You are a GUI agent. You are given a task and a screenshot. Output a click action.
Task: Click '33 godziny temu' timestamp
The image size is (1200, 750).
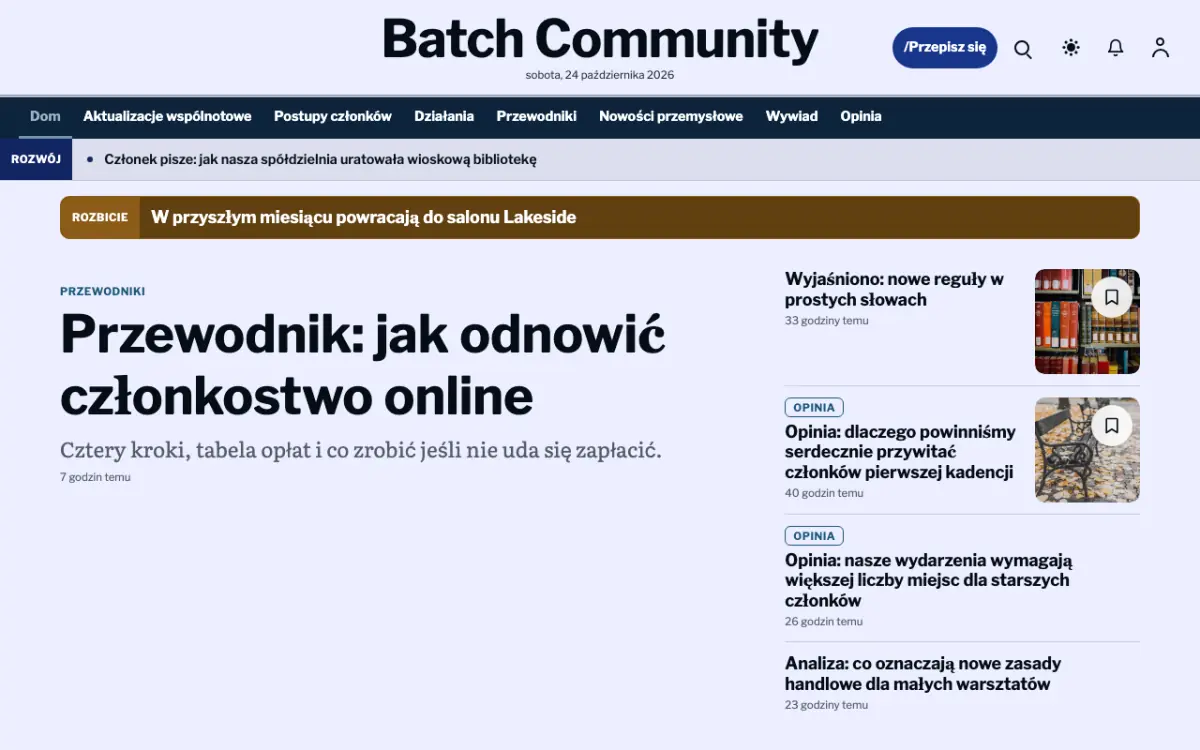[x=827, y=321]
